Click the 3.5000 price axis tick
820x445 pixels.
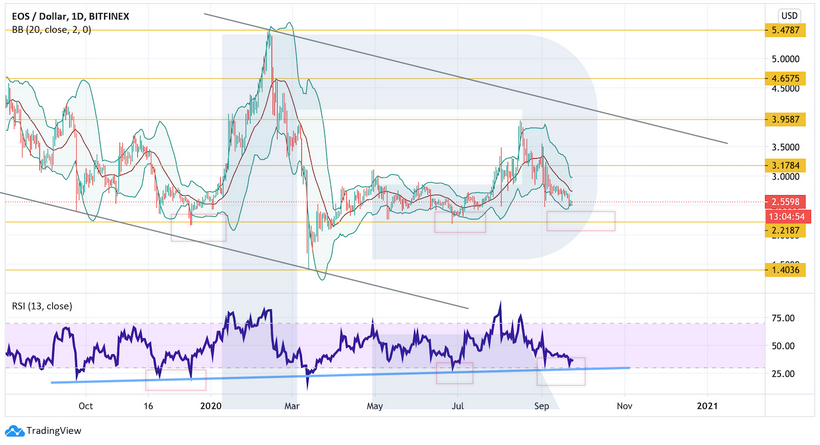(x=785, y=147)
